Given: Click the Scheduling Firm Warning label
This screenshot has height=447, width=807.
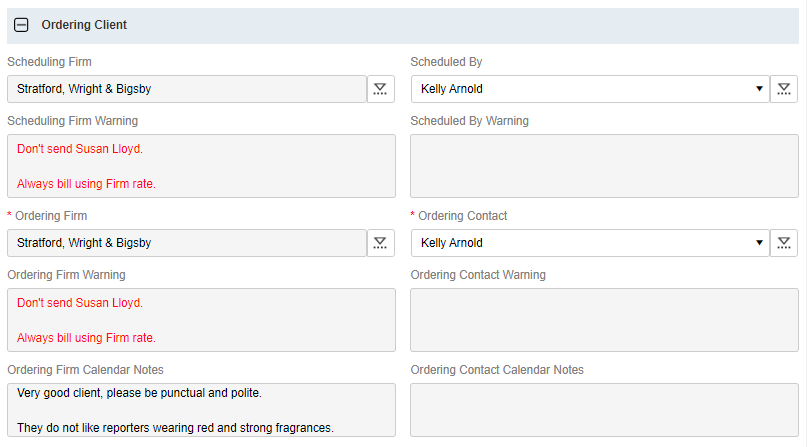Looking at the screenshot, I should click(72, 121).
